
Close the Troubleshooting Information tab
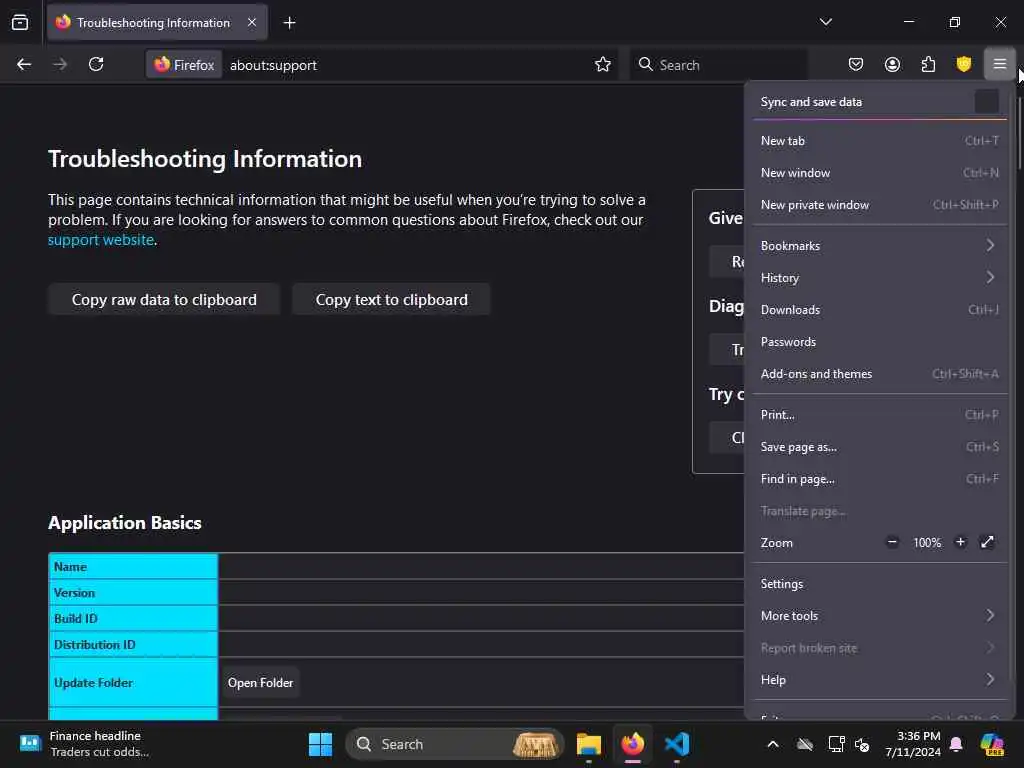pyautogui.click(x=252, y=22)
